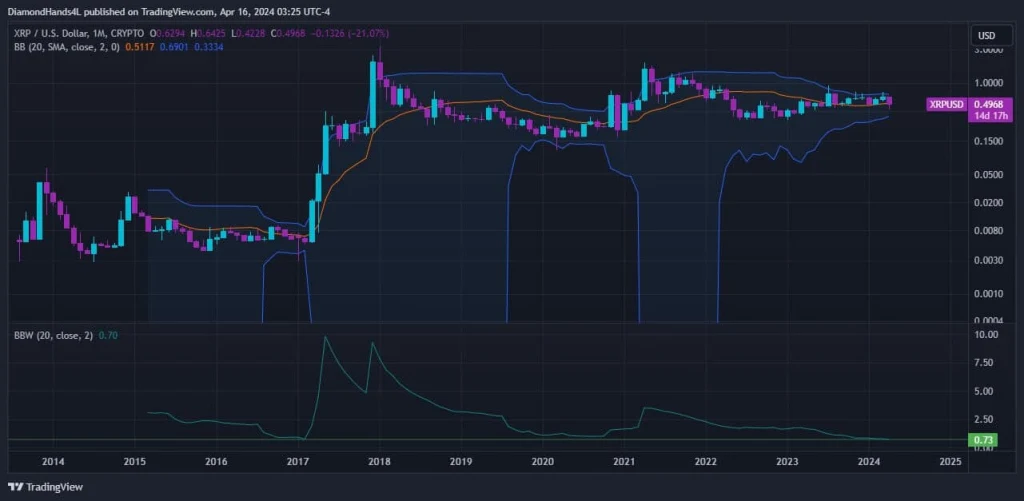The height and width of the screenshot is (501, 1024).
Task: Click the low value 0.4228
Action: 251,33
